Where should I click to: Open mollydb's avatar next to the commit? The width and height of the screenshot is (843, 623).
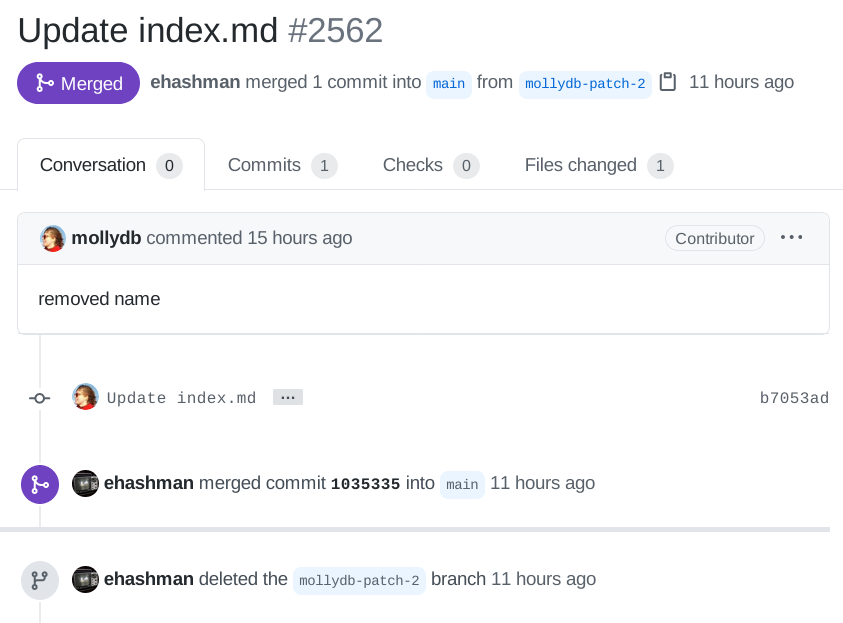click(x=85, y=397)
